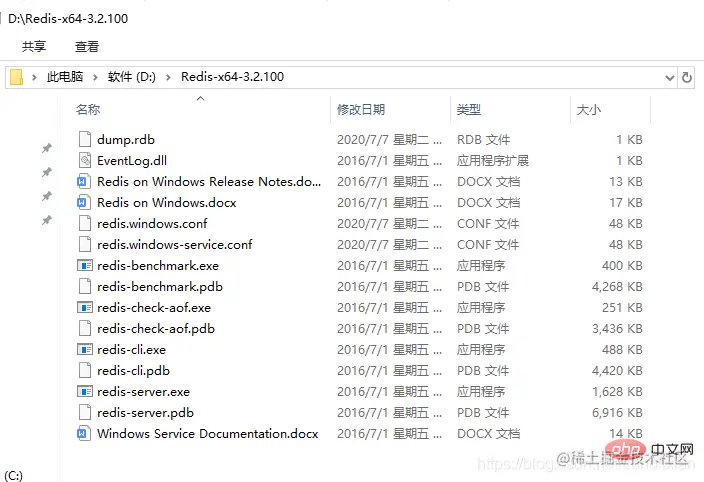The height and width of the screenshot is (482, 704).
Task: Open the 共享 ribbon tab
Action: [34, 46]
